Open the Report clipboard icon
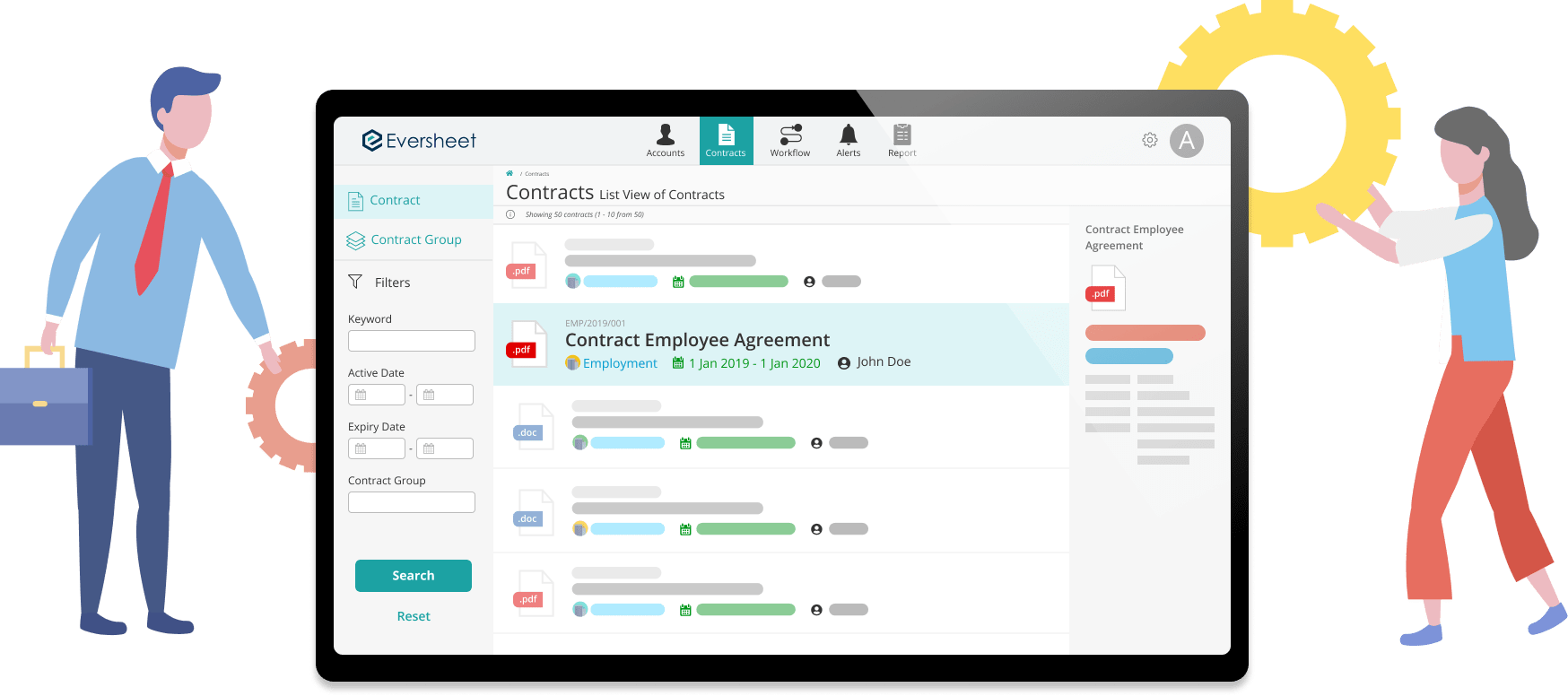This screenshot has width=1568, height=696. tap(902, 135)
